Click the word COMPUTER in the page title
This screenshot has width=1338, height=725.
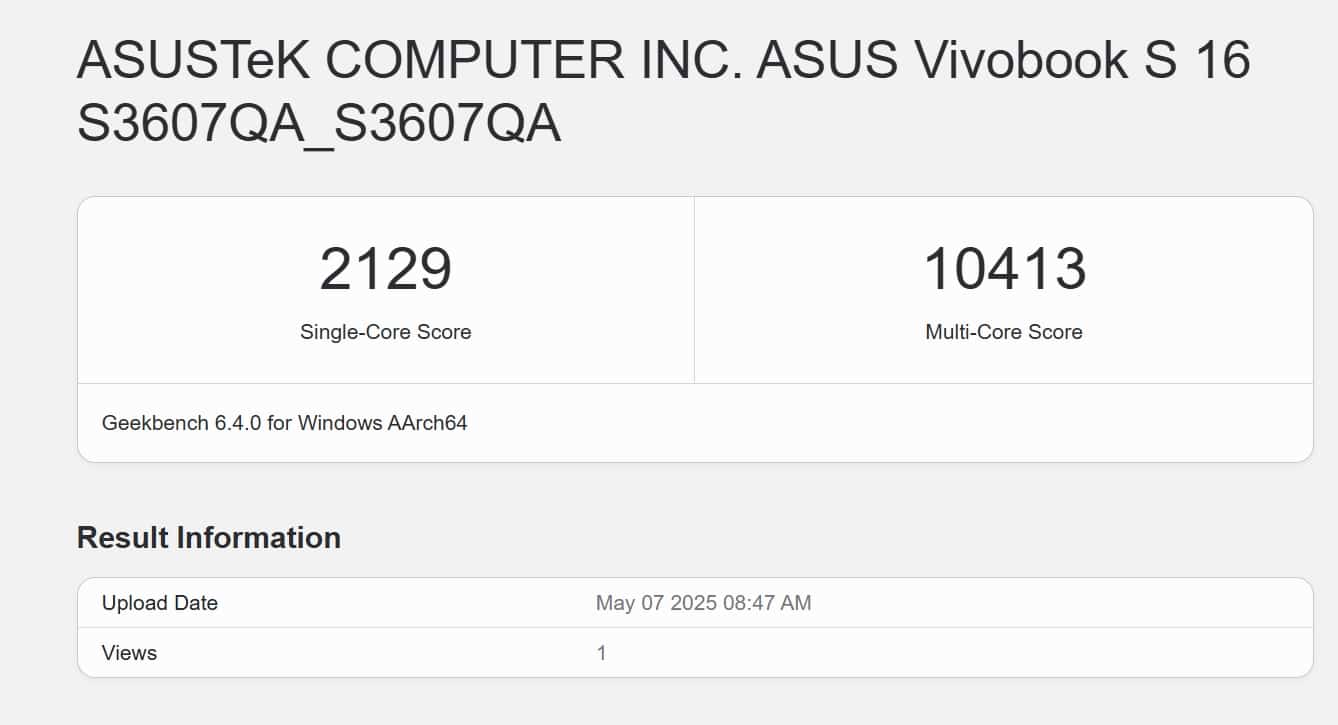click(474, 62)
